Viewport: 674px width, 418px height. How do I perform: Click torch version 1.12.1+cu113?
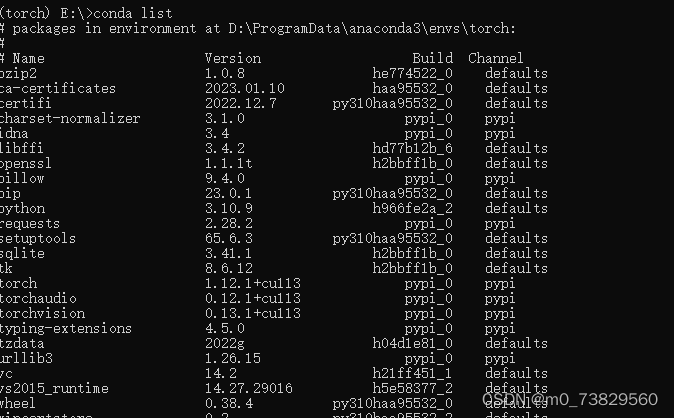pyautogui.click(x=253, y=283)
